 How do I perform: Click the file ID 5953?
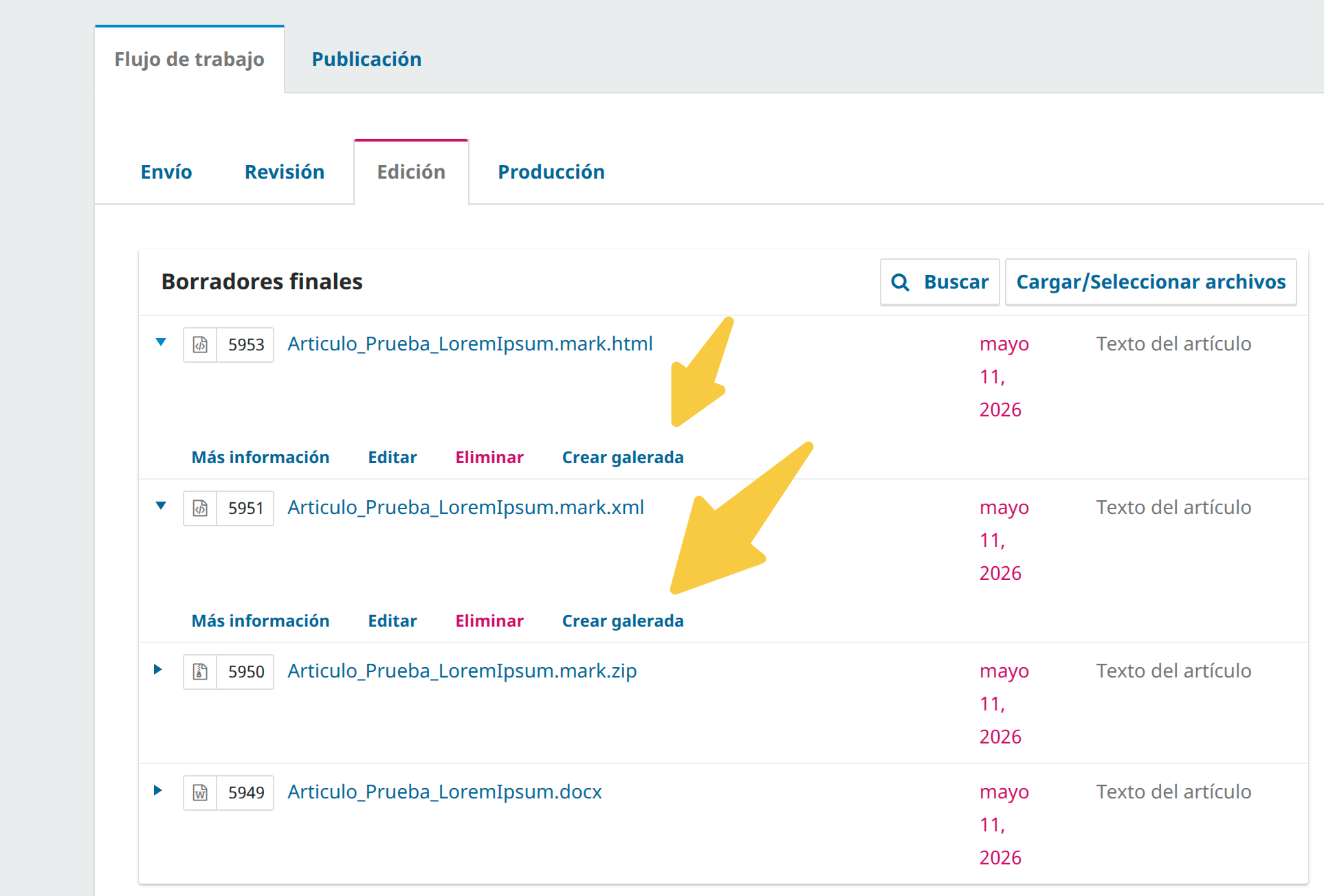(246, 344)
